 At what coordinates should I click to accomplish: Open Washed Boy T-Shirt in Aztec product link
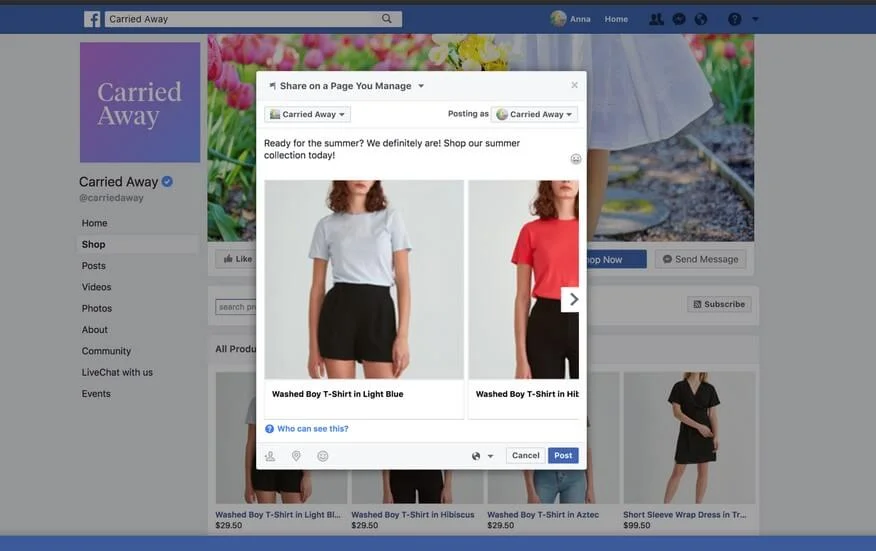coord(542,515)
